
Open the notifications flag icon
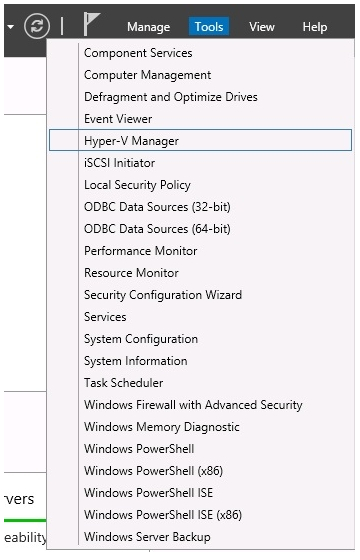coord(92,24)
